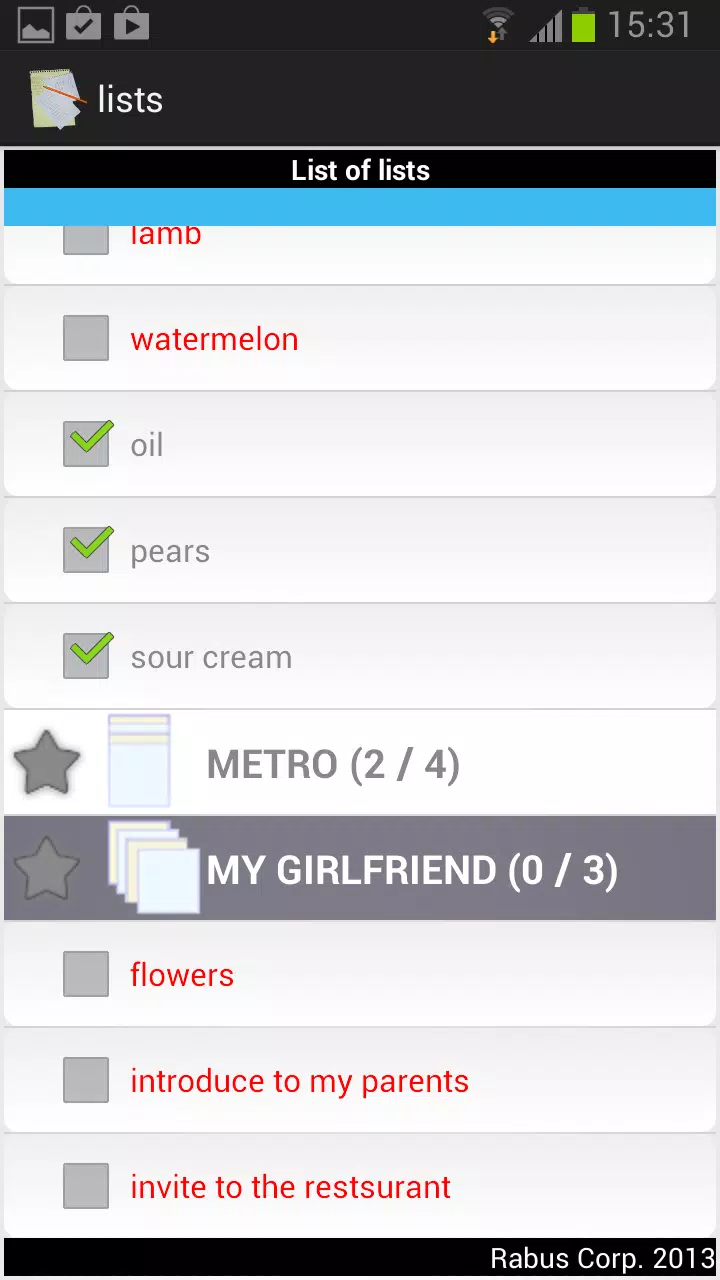Image resolution: width=720 pixels, height=1280 pixels.
Task: Expand the METRO (2 / 4) list
Action: click(x=360, y=763)
